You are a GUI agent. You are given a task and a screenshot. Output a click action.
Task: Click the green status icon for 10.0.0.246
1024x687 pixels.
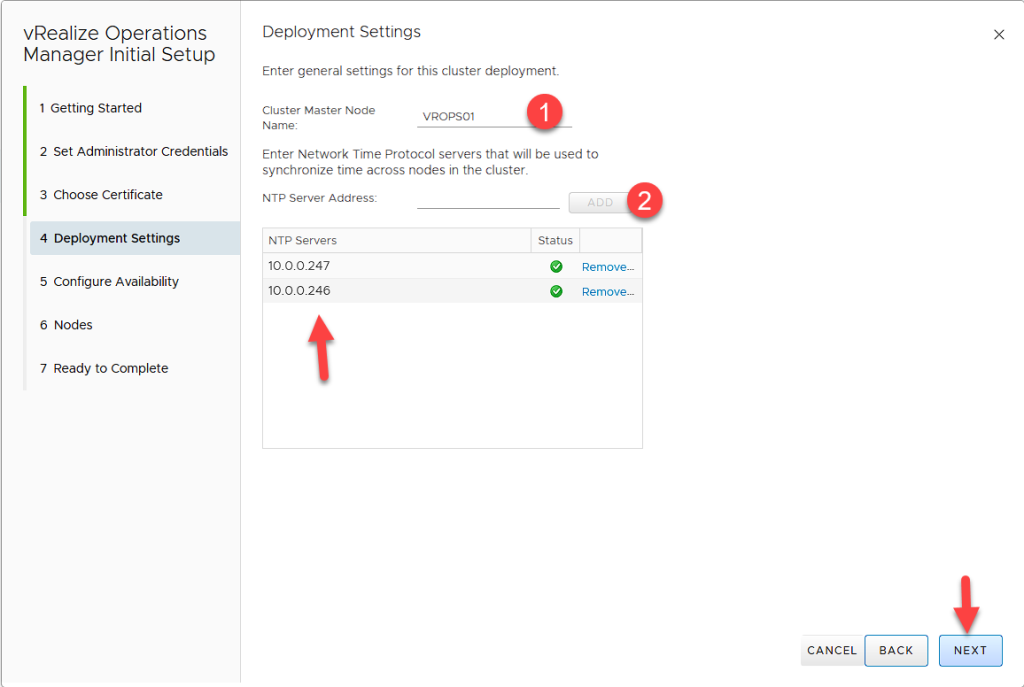556,291
